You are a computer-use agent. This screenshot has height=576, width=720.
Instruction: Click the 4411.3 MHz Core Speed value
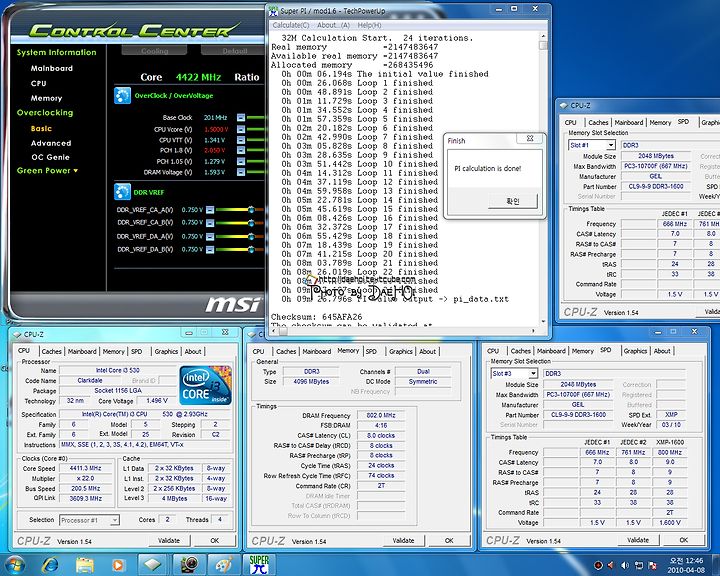pos(85,469)
